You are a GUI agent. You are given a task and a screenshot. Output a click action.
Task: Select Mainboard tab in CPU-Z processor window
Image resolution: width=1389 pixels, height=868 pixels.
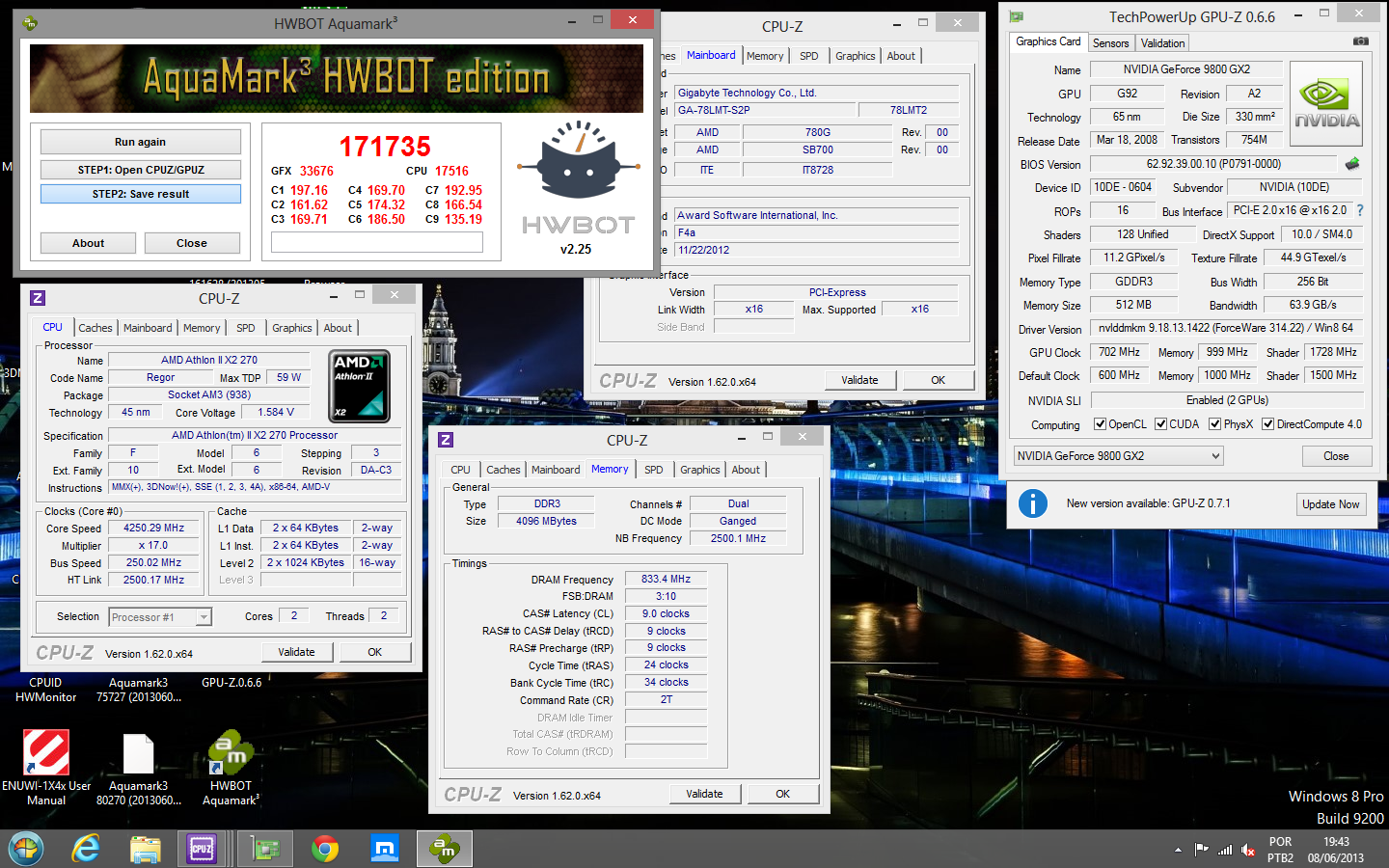[148, 328]
